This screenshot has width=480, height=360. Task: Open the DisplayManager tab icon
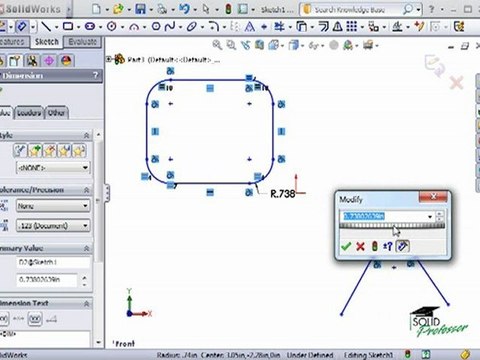click(x=66, y=61)
